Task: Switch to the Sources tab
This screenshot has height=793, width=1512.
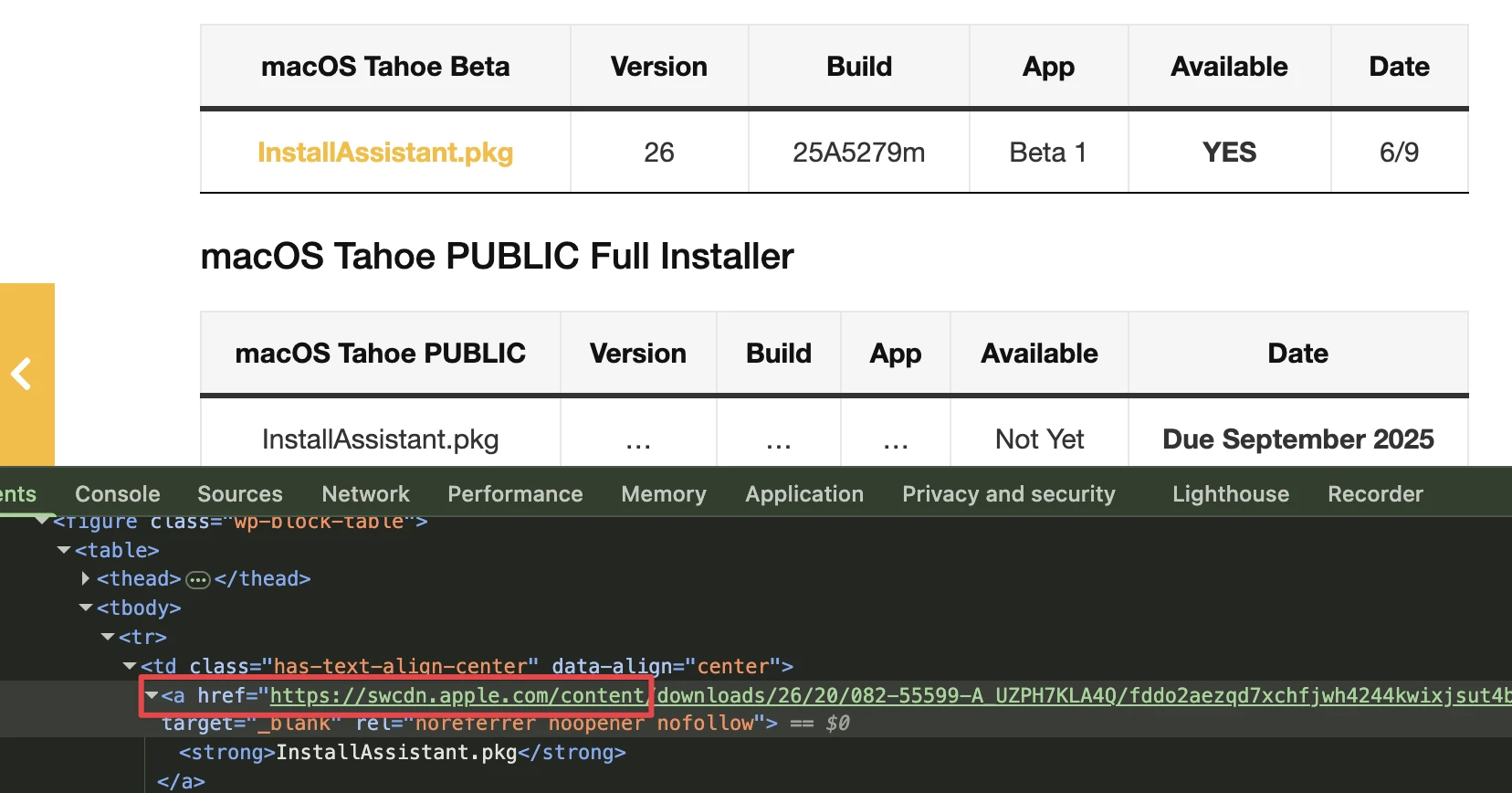Action: [x=240, y=494]
